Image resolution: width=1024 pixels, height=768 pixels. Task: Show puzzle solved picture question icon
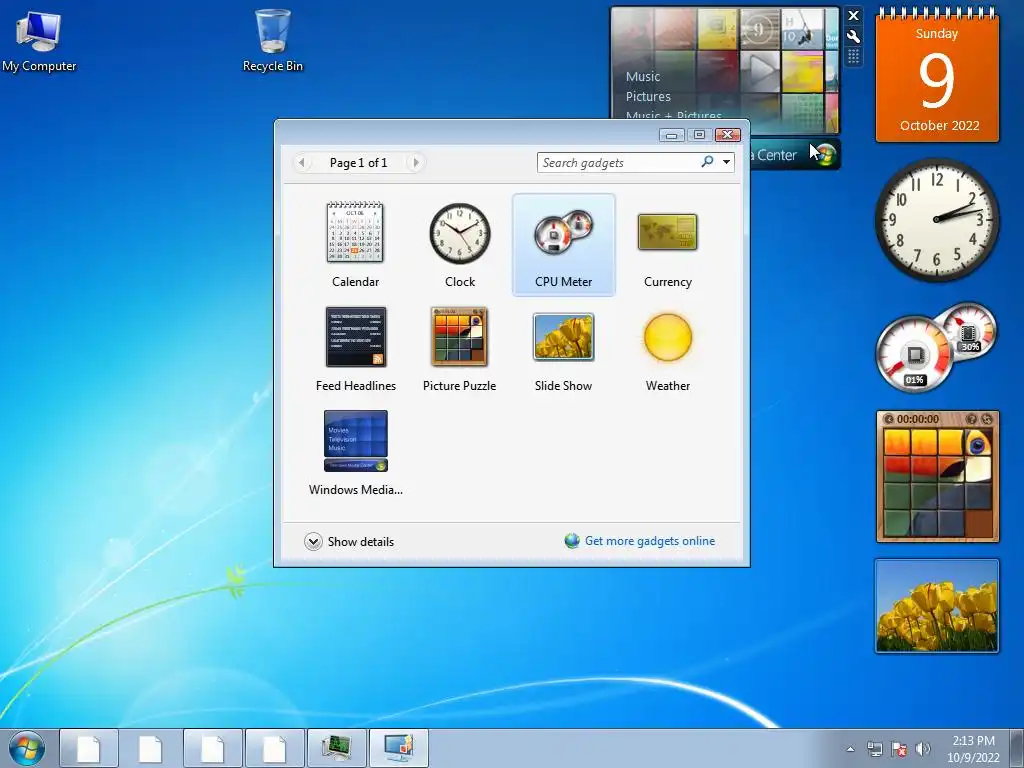971,419
